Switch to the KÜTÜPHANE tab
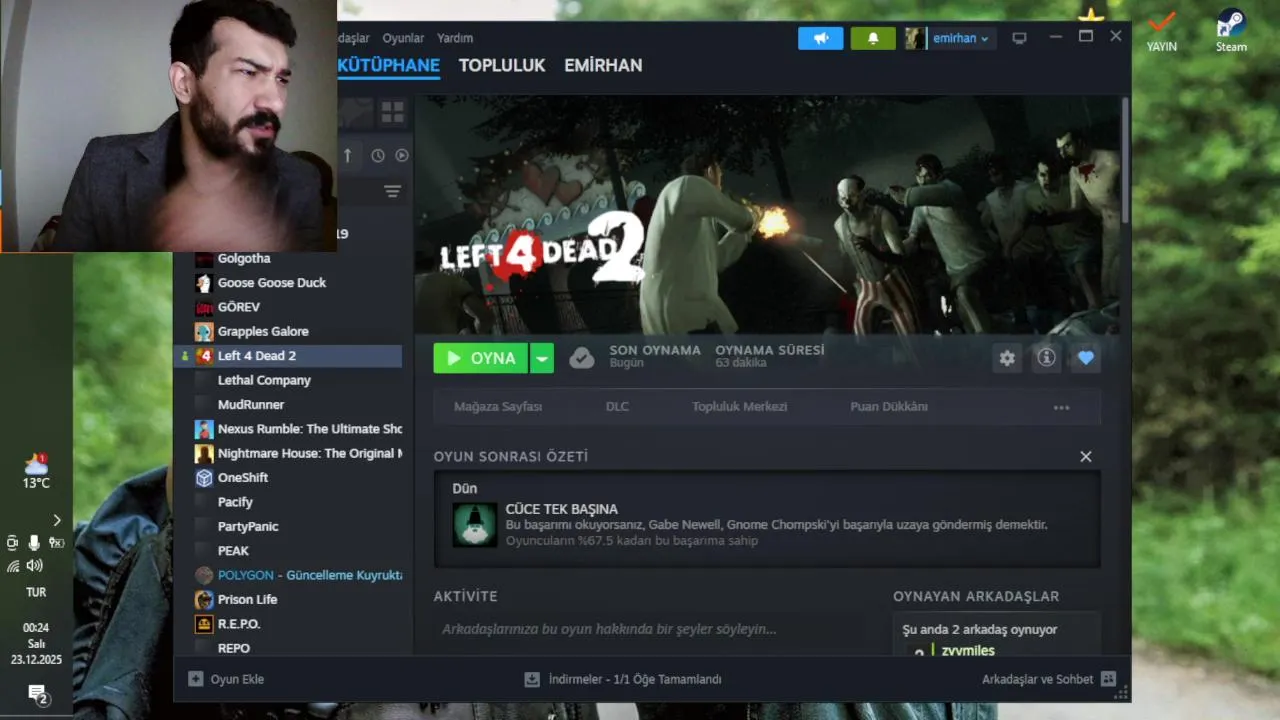1280x720 pixels. (x=389, y=65)
